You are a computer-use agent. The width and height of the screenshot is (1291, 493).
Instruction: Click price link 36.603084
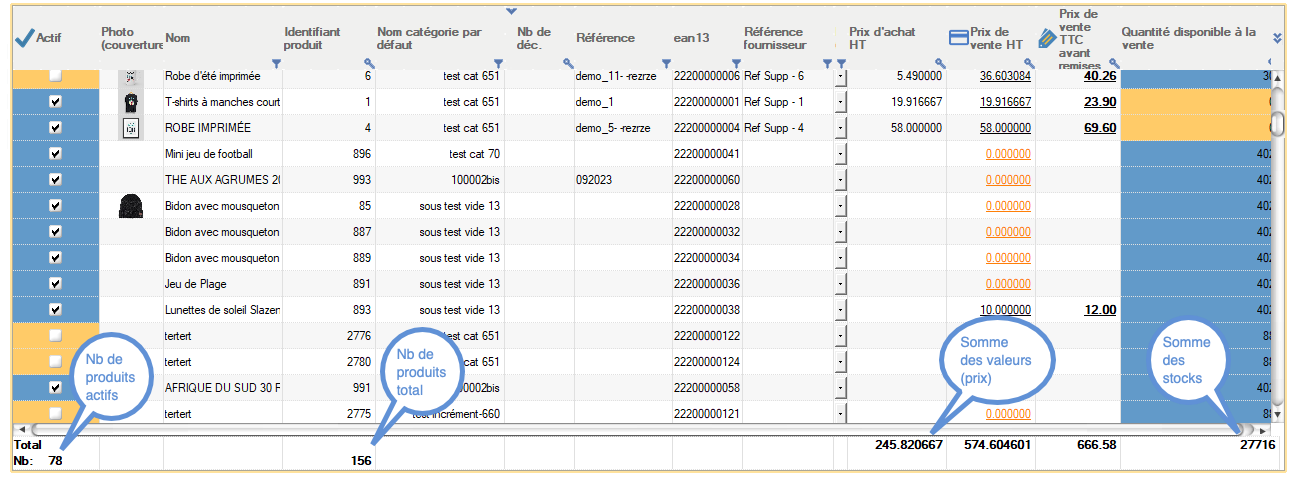1005,76
